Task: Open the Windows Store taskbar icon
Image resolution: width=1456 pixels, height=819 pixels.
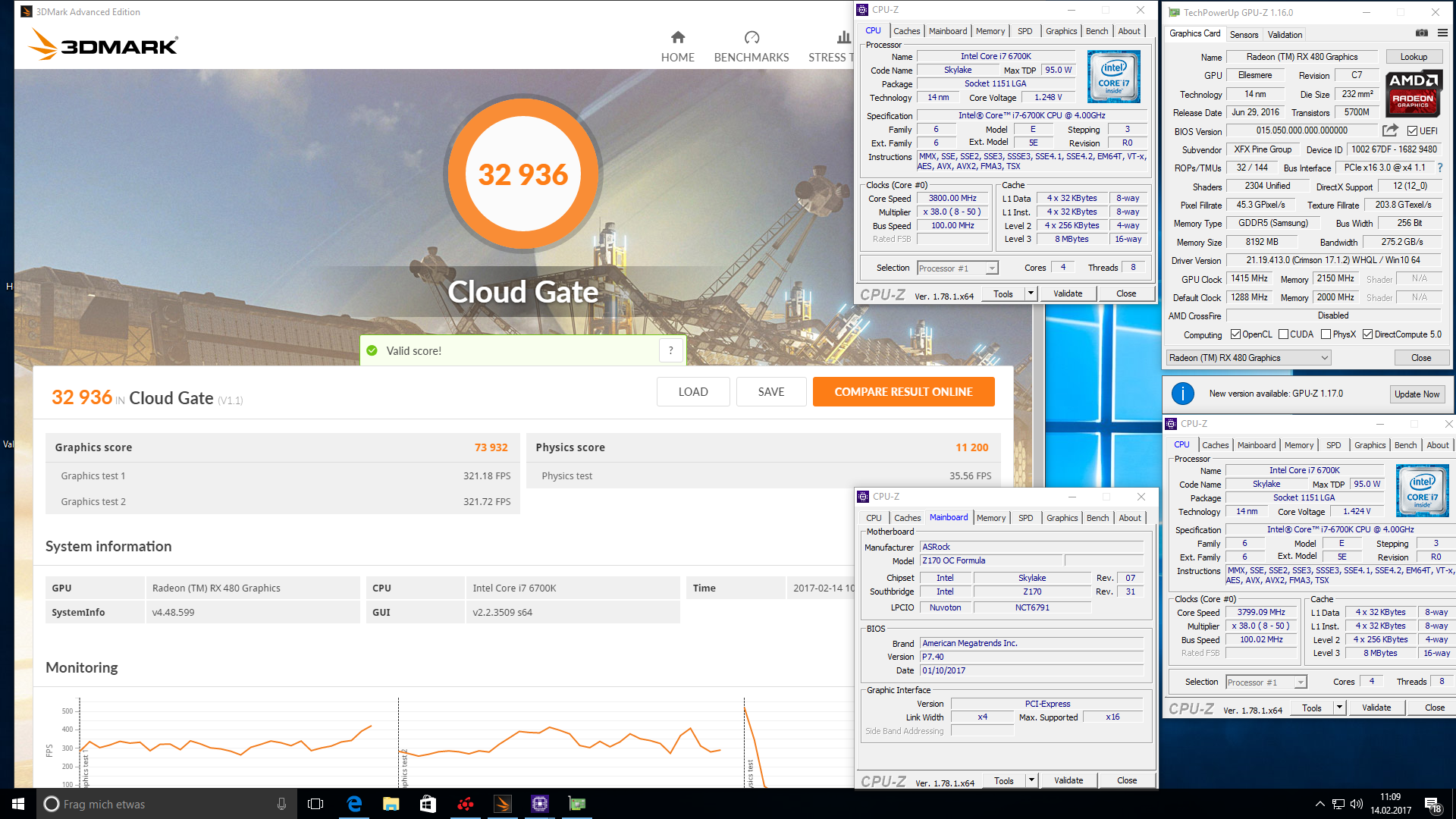Action: click(428, 804)
